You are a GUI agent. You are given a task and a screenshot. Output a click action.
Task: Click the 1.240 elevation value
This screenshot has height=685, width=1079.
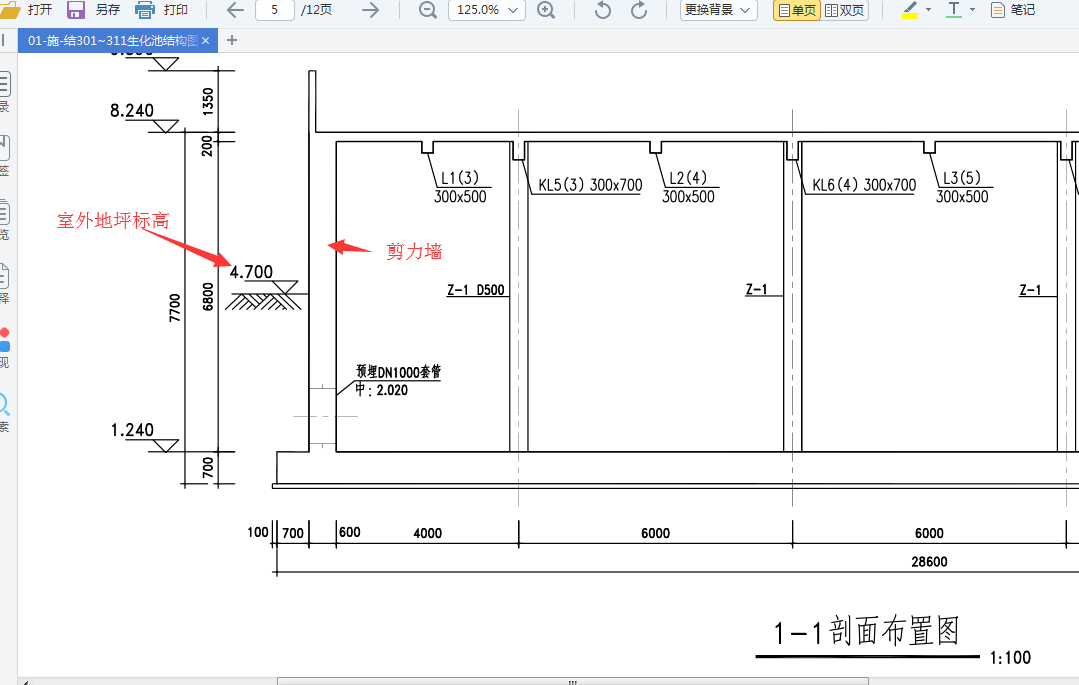(x=132, y=430)
